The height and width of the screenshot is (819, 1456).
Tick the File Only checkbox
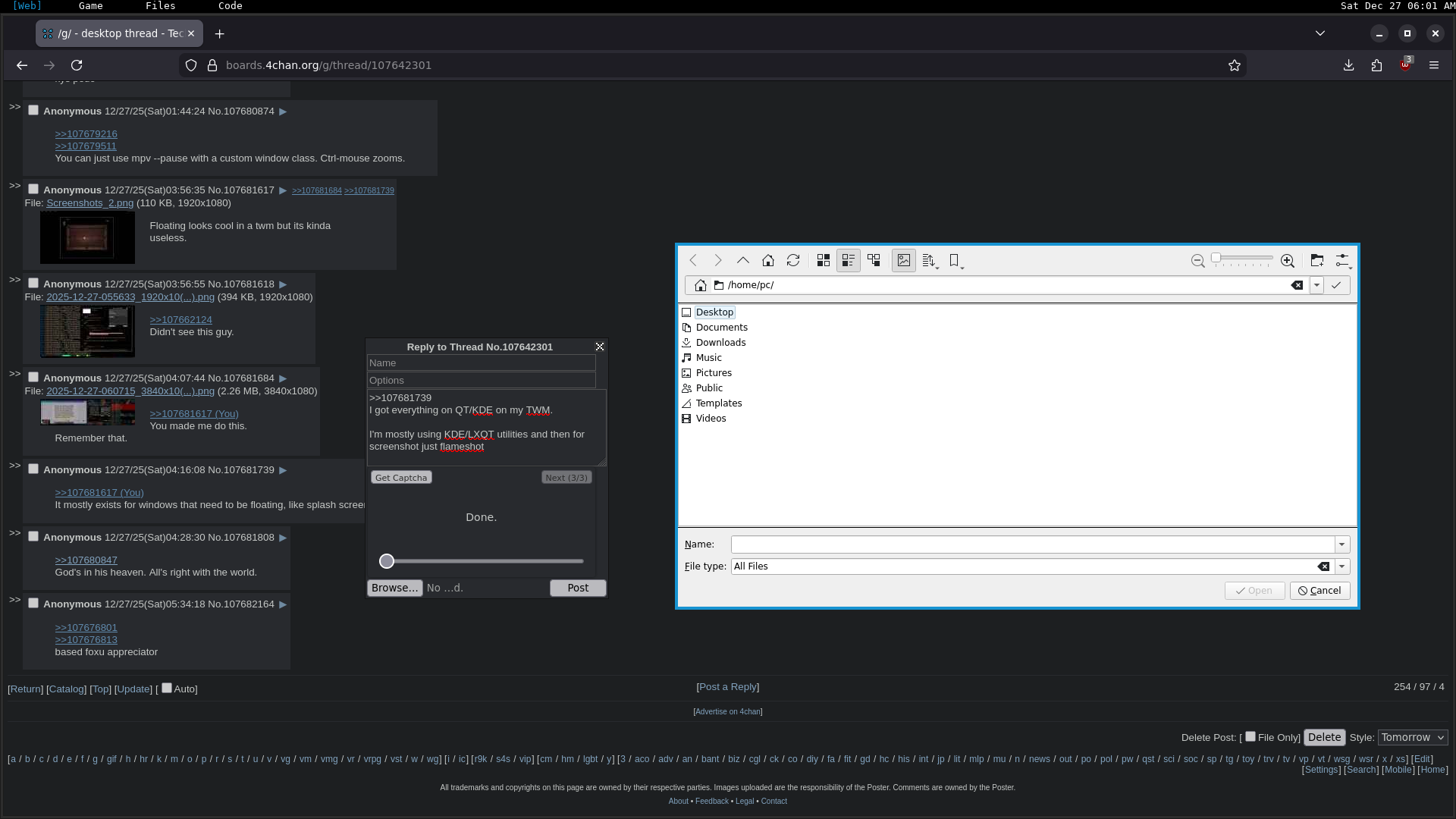pyautogui.click(x=1250, y=736)
